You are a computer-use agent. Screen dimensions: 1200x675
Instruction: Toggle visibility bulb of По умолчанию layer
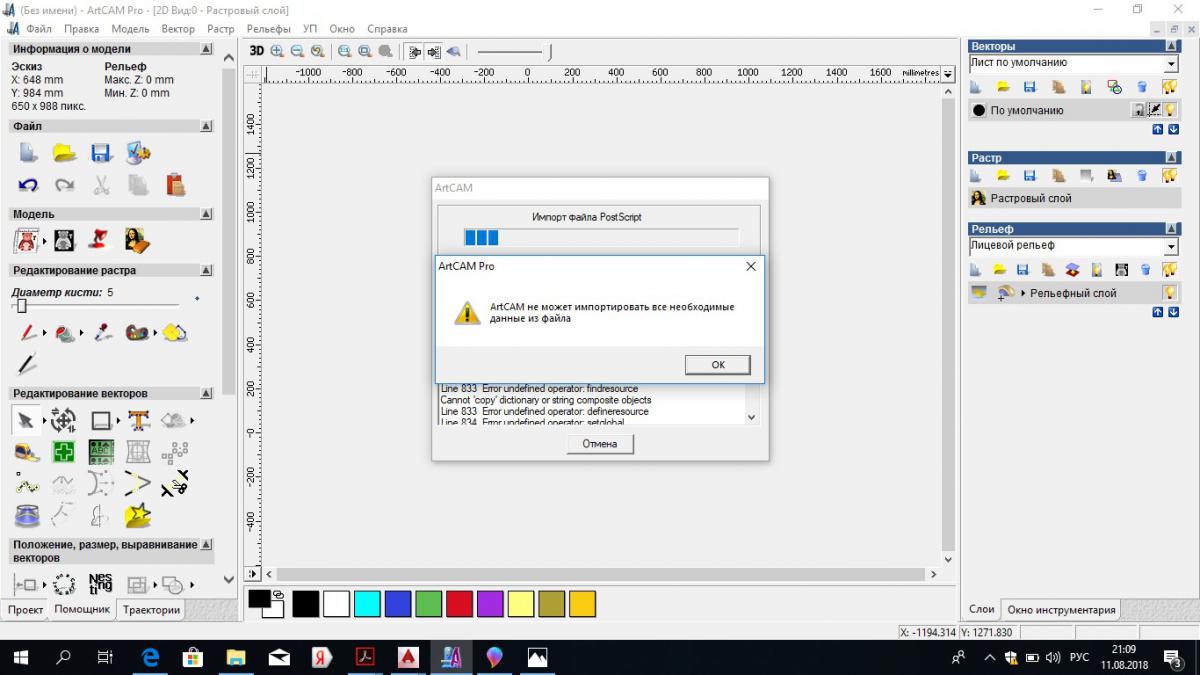pos(1168,110)
